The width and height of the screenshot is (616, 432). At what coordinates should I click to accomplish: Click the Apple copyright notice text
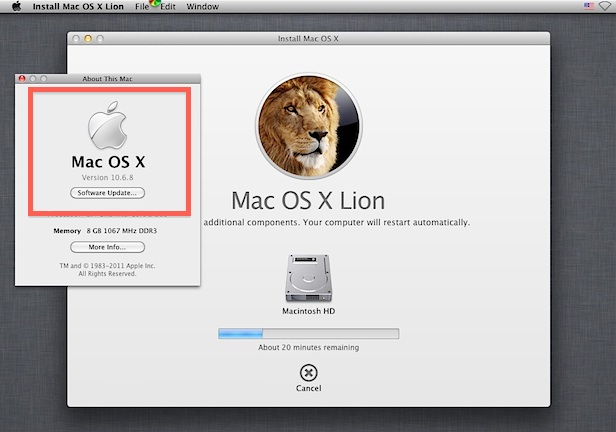coord(107,269)
